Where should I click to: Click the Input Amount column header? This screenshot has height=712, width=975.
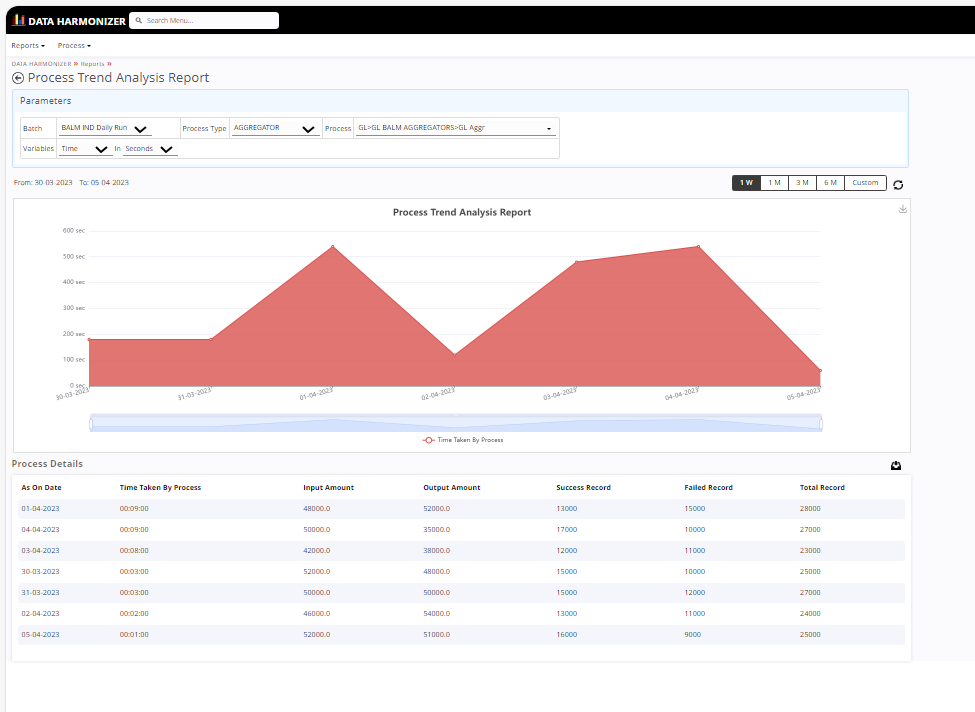[328, 488]
